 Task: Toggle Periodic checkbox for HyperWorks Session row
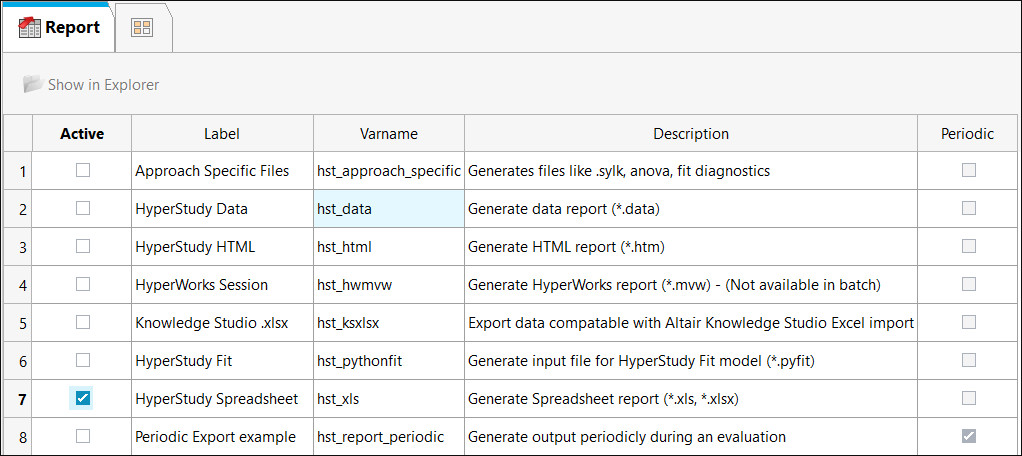[x=969, y=284]
